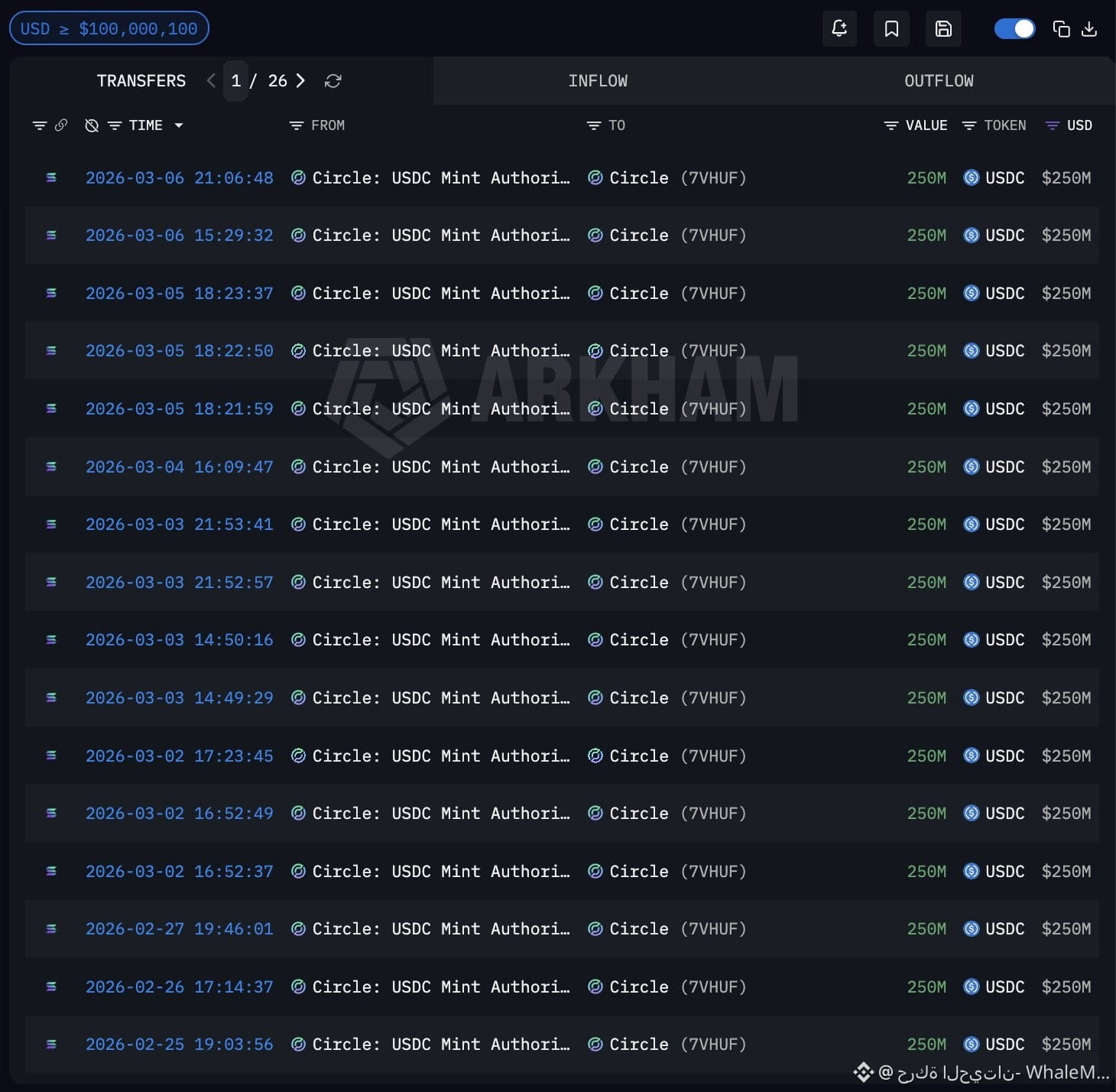1116x1092 pixels.
Task: Switch to the INFLOW tab
Action: (x=598, y=80)
